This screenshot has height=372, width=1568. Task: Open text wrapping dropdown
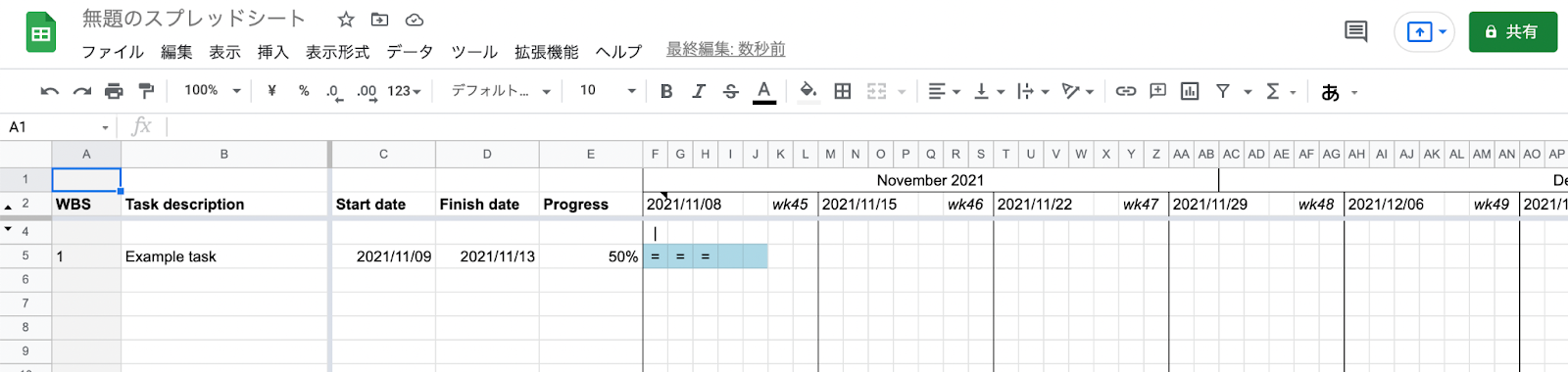point(1033,91)
